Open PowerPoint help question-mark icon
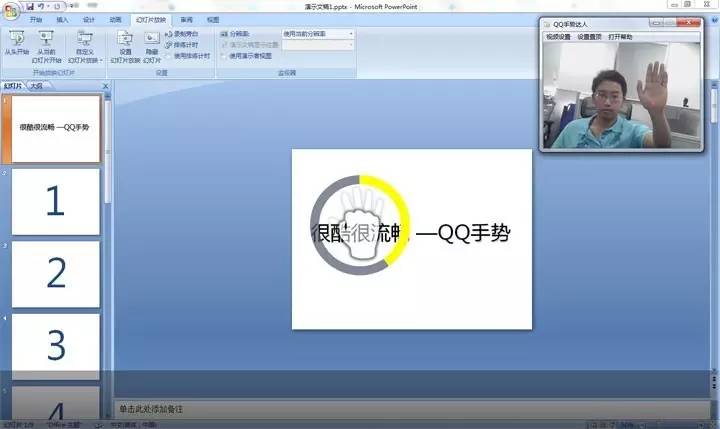This screenshot has width=720, height=429. coord(714,19)
